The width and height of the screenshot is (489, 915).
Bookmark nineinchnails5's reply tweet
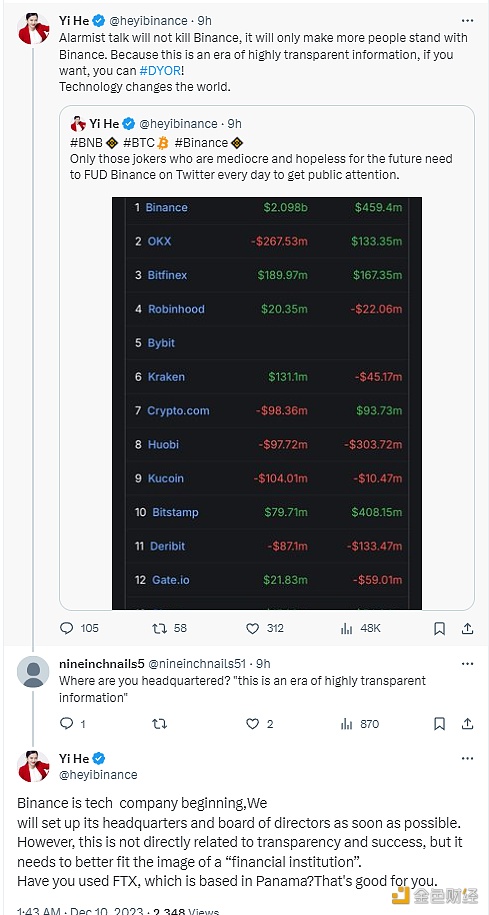[439, 724]
